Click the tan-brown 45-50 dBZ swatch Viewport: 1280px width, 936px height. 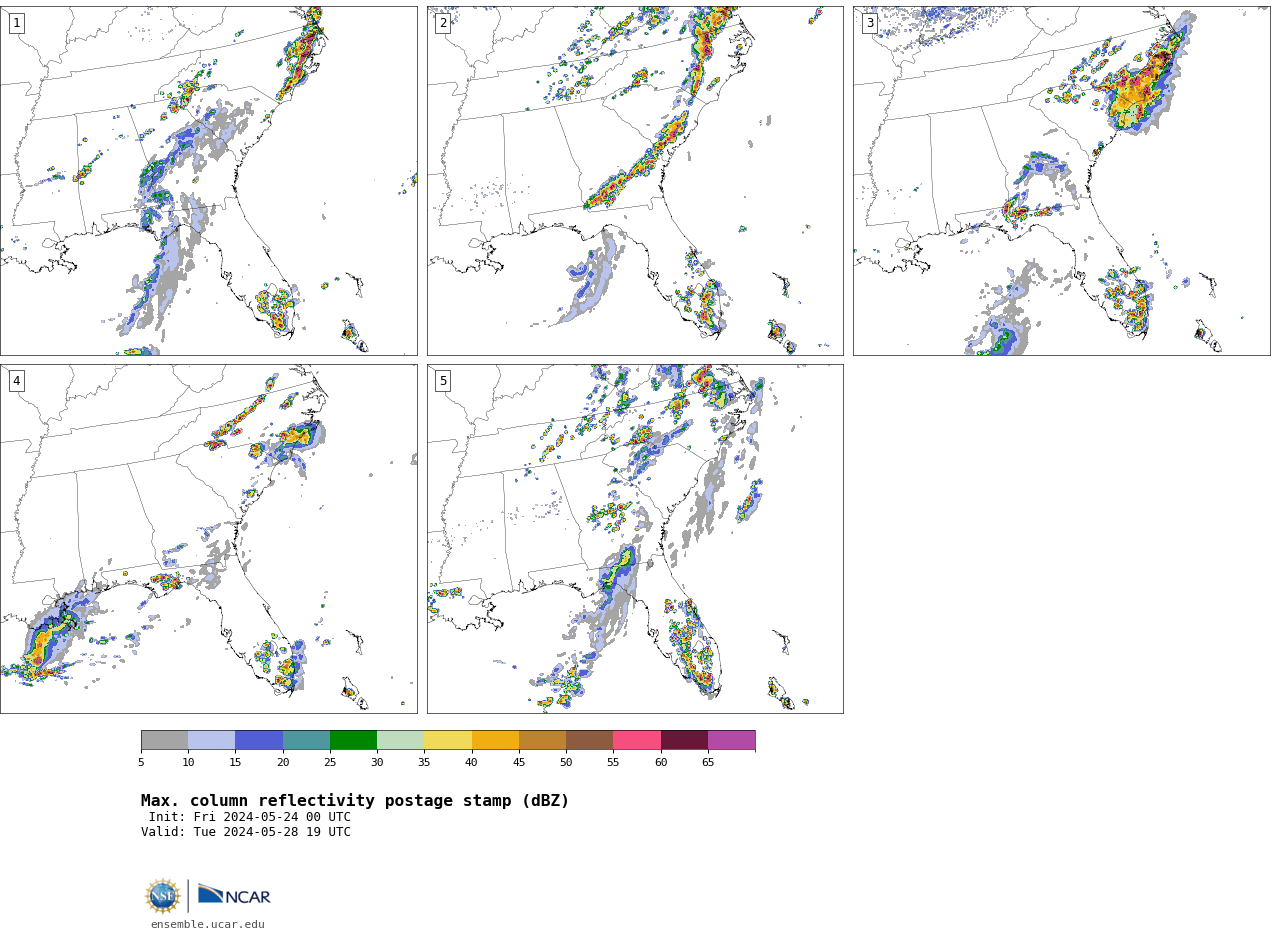point(542,740)
